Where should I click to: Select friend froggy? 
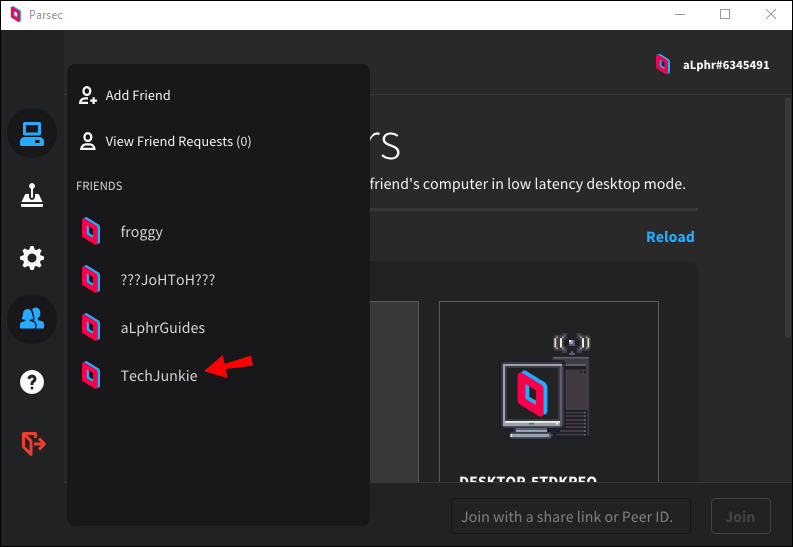point(142,232)
